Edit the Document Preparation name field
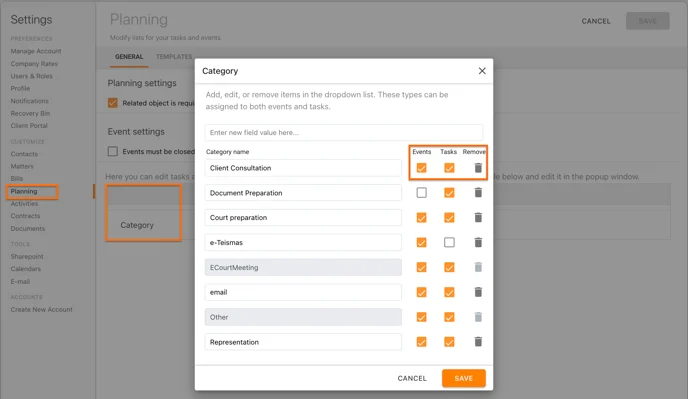Screen dimensions: 688x399 pos(303,193)
